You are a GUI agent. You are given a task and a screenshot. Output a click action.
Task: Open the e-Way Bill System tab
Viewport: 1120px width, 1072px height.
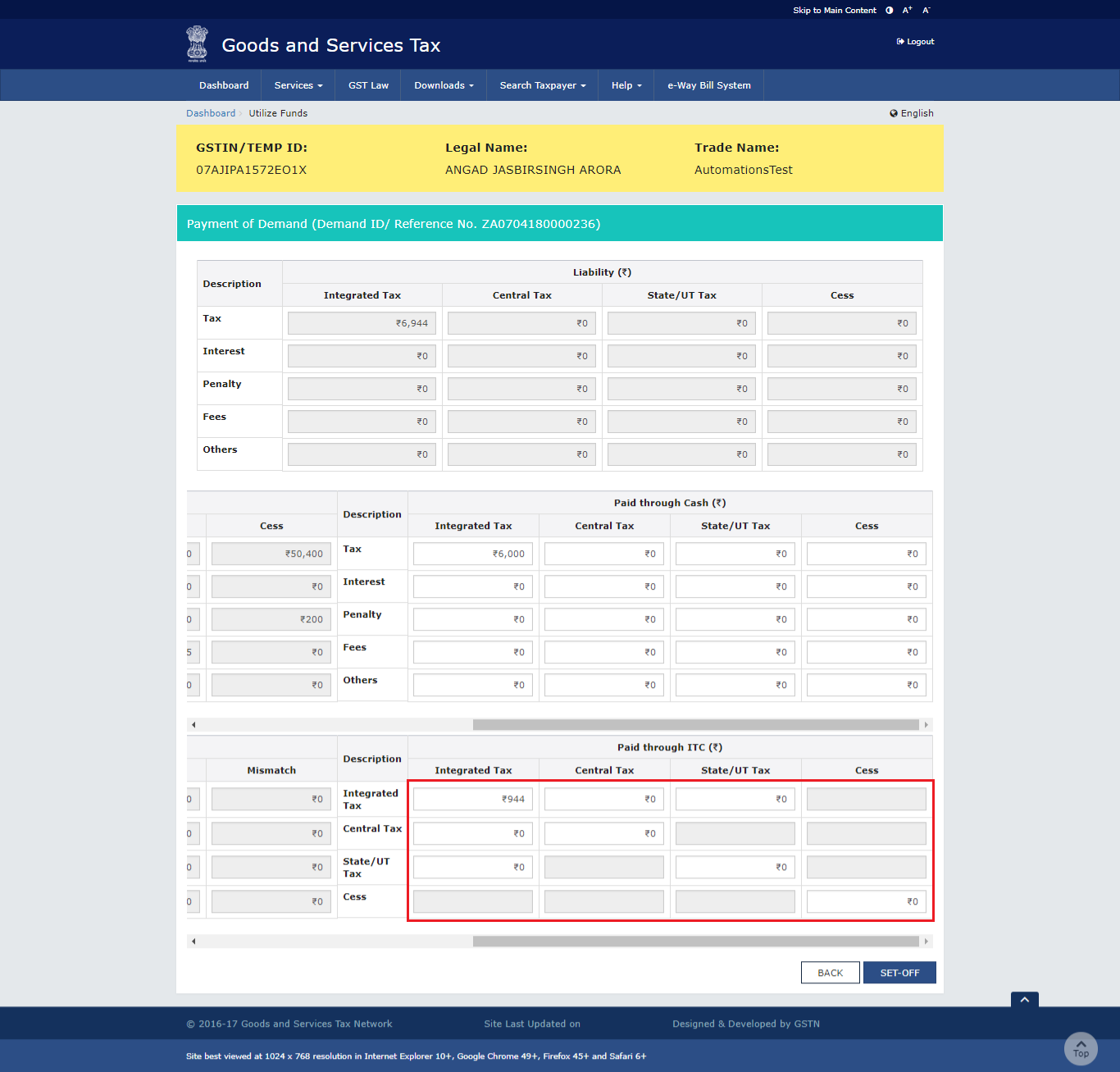tap(708, 85)
